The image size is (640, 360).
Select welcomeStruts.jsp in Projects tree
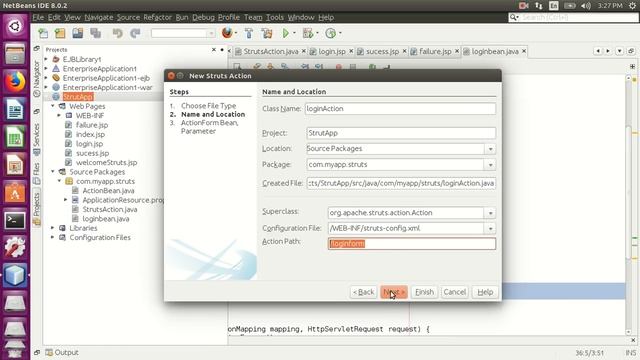[x=107, y=162]
